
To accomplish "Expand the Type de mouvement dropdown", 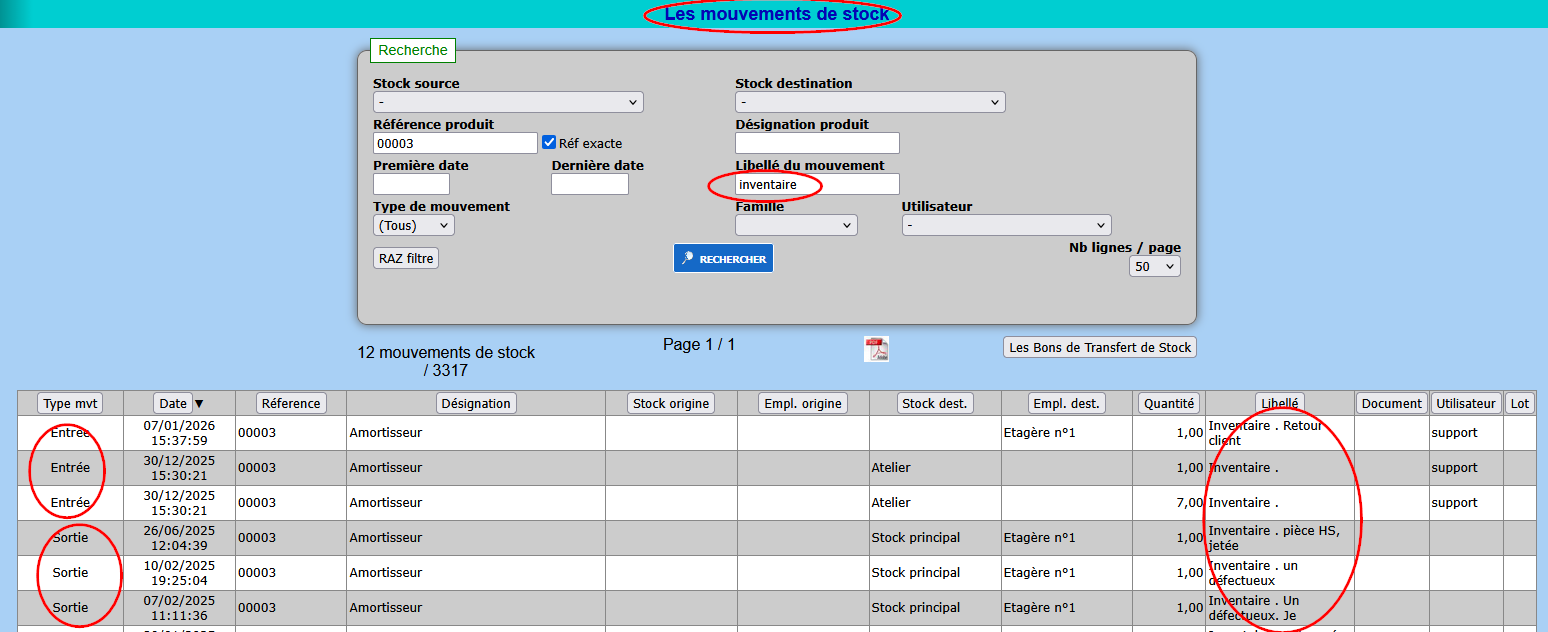I will pos(414,225).
